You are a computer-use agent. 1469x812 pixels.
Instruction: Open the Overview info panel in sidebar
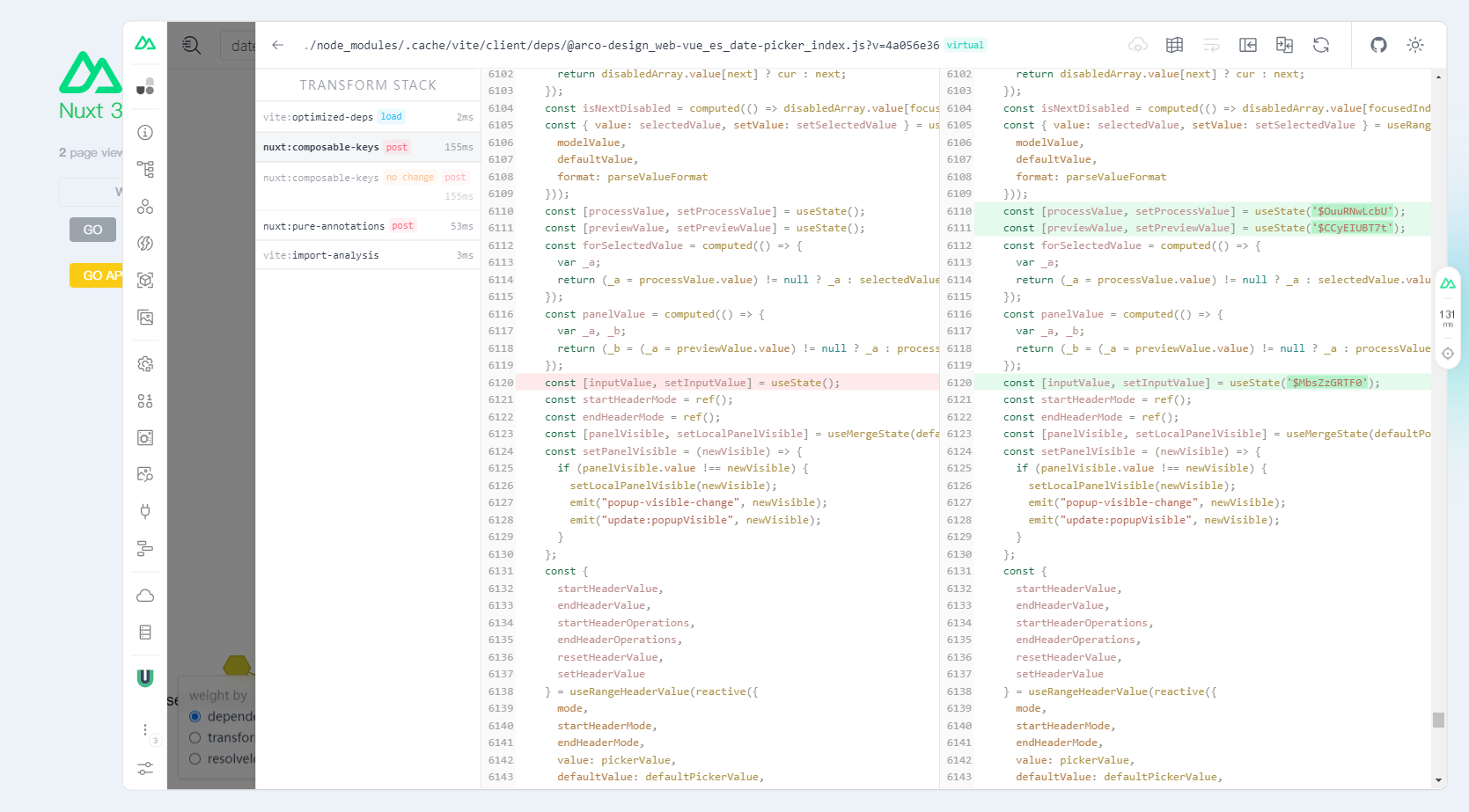coord(145,132)
